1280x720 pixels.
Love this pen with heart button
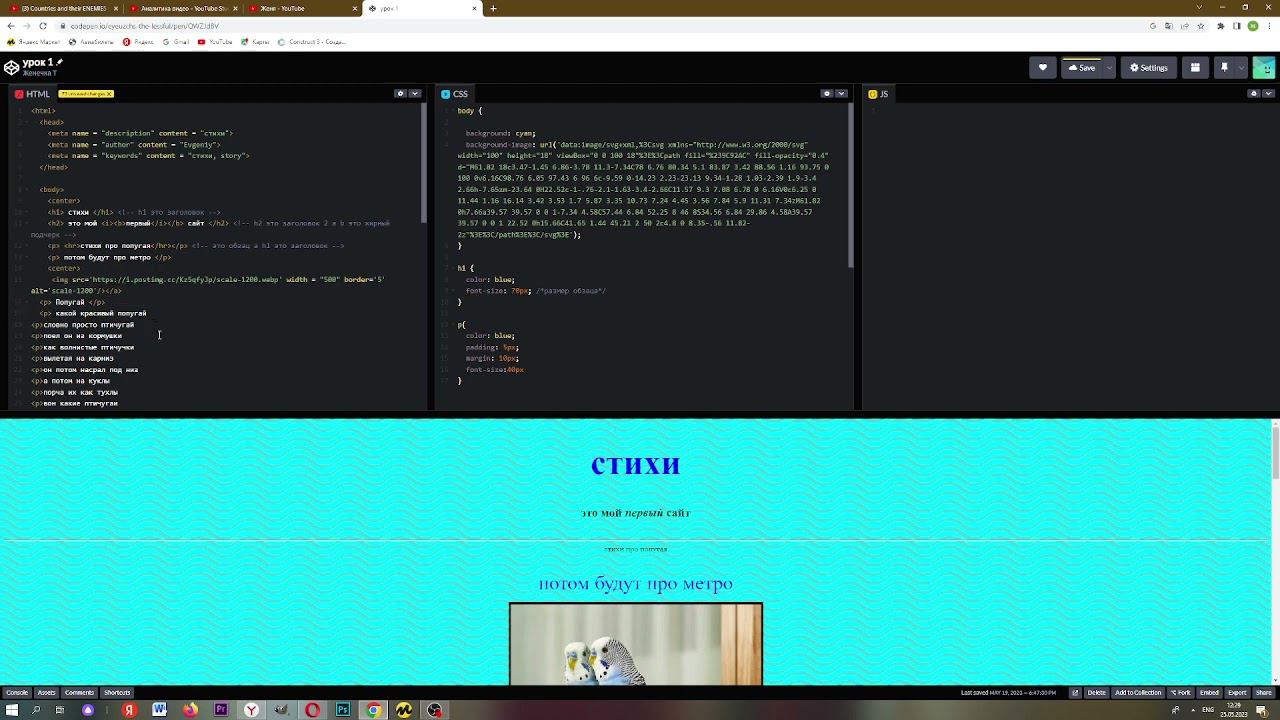tap(1042, 68)
